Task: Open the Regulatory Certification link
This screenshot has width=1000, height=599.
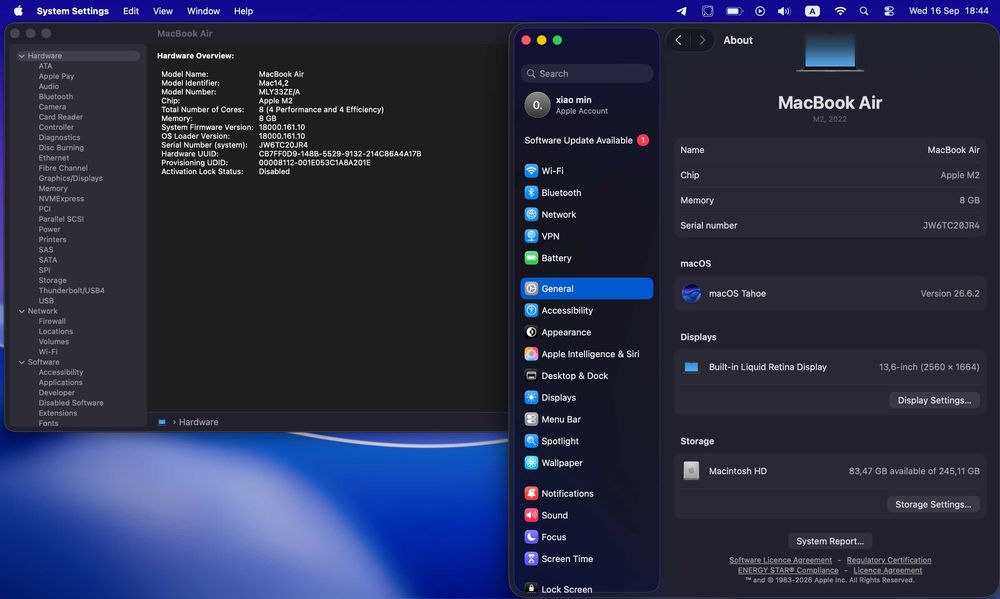Action: tap(888, 560)
